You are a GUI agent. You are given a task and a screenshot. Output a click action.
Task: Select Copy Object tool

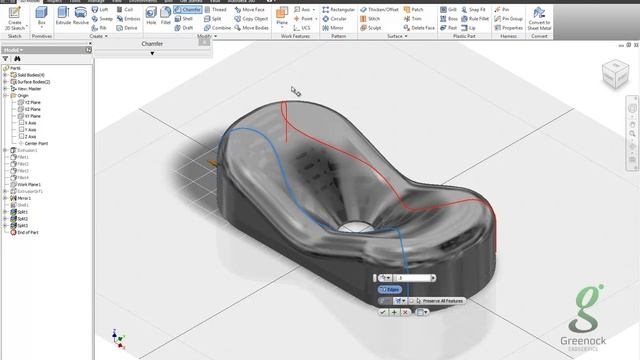[x=251, y=19]
